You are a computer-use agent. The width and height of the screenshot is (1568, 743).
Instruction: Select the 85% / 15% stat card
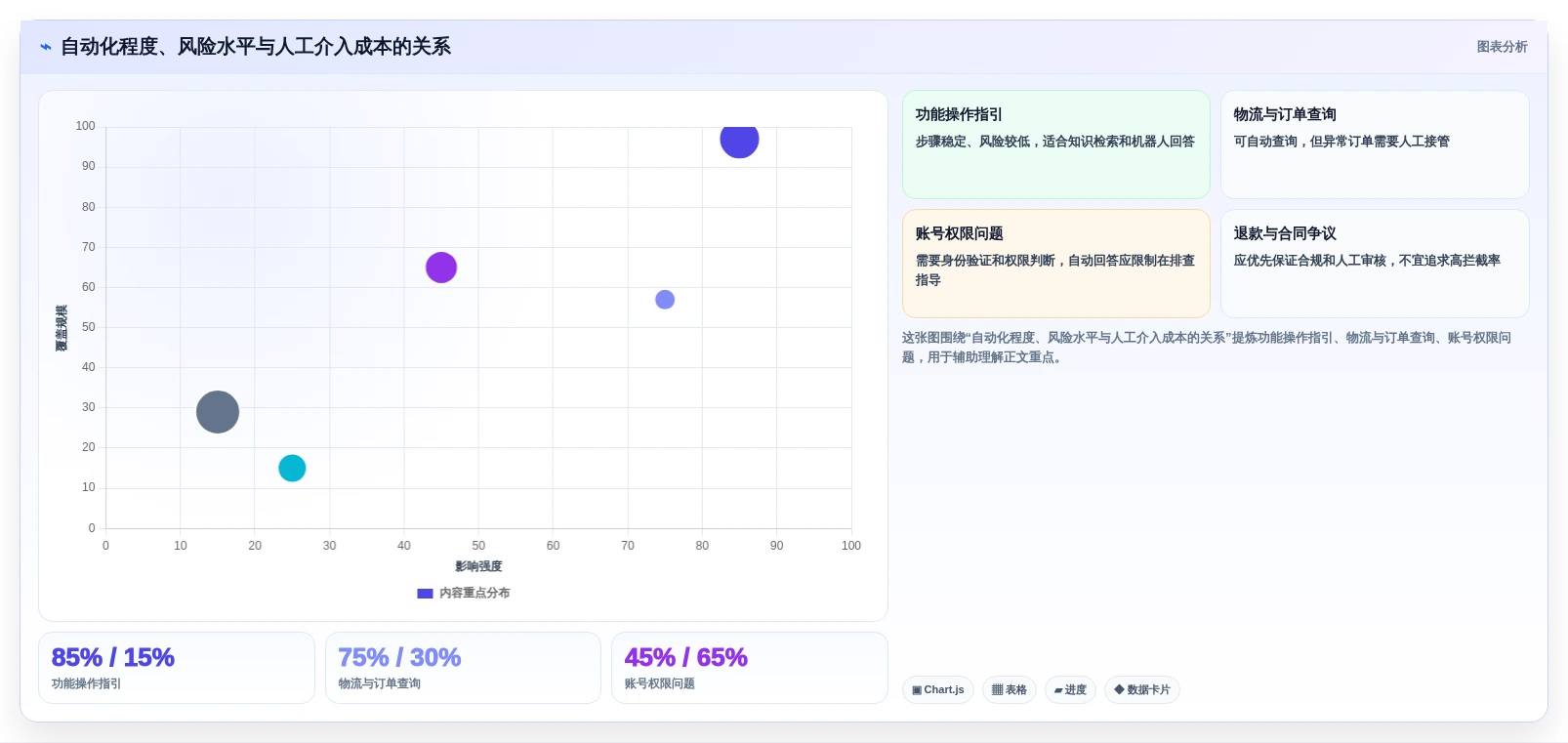point(177,668)
